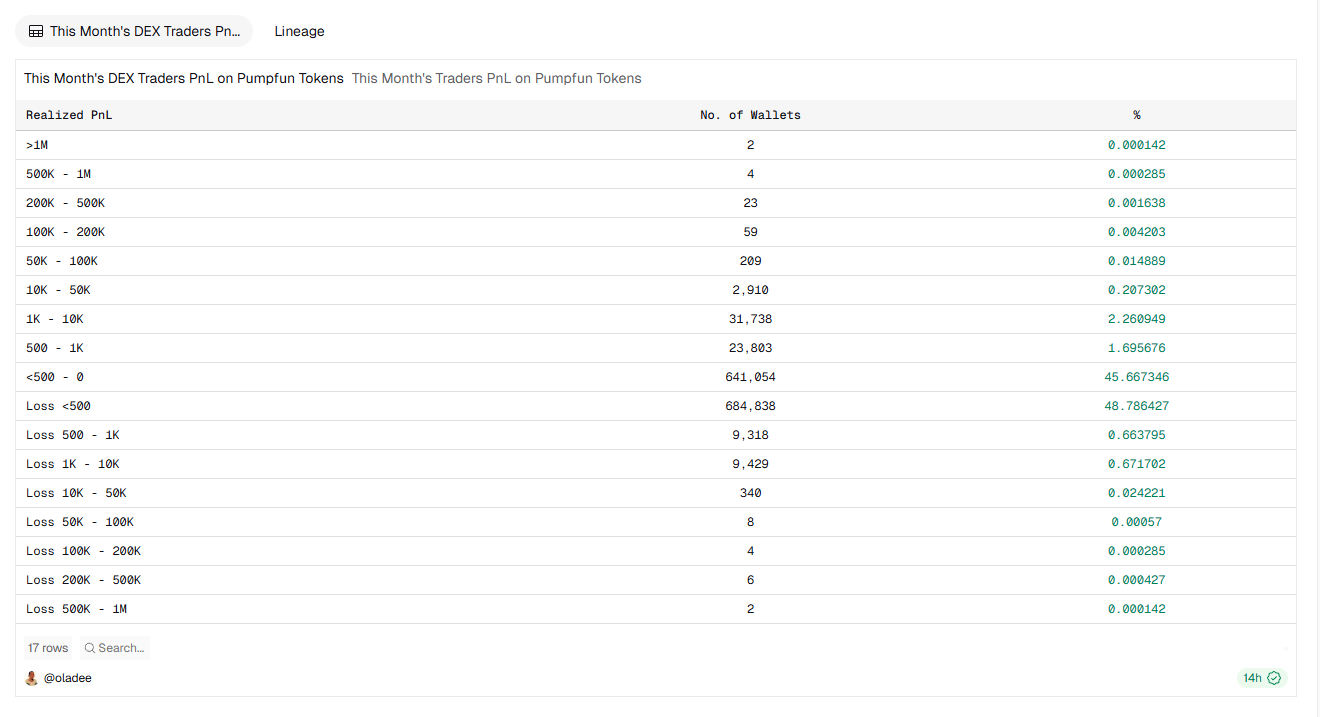
Task: Click the table icon in the query tab
Action: coord(36,31)
